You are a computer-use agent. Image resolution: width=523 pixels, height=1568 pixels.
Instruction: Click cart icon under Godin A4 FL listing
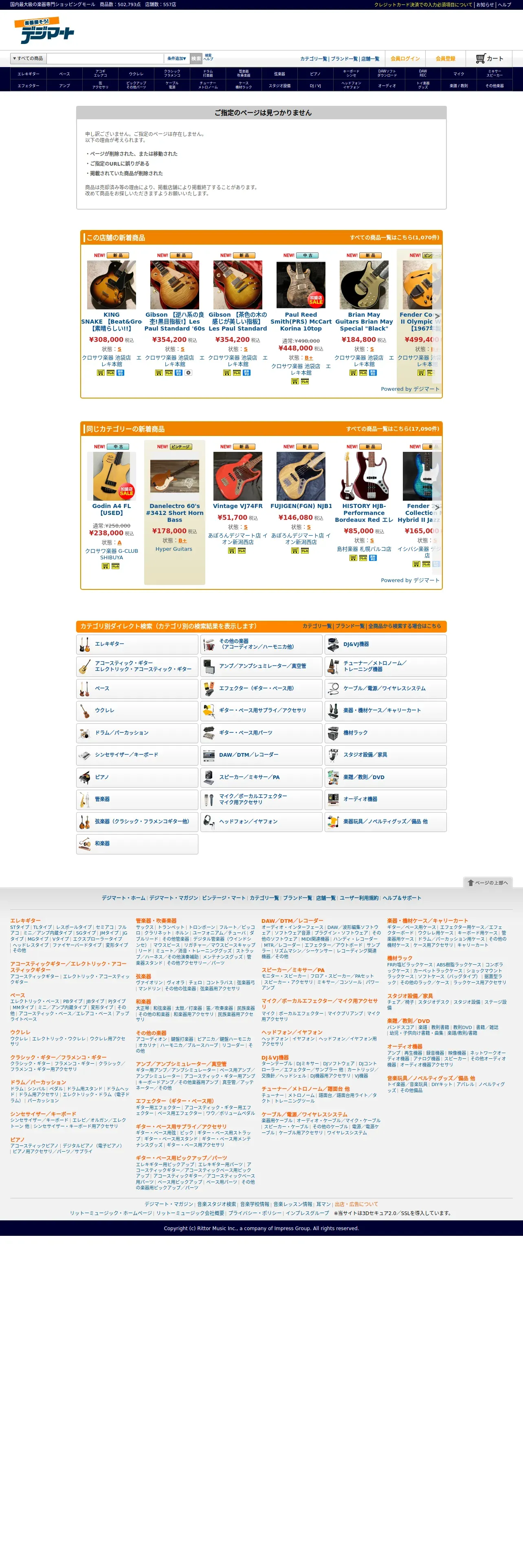pyautogui.click(x=105, y=566)
